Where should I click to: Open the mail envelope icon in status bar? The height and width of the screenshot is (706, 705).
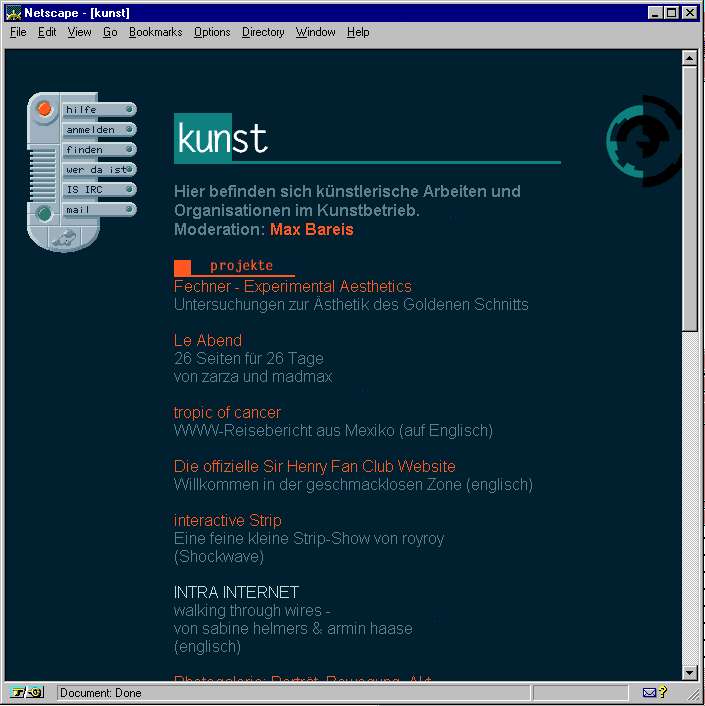(x=650, y=692)
